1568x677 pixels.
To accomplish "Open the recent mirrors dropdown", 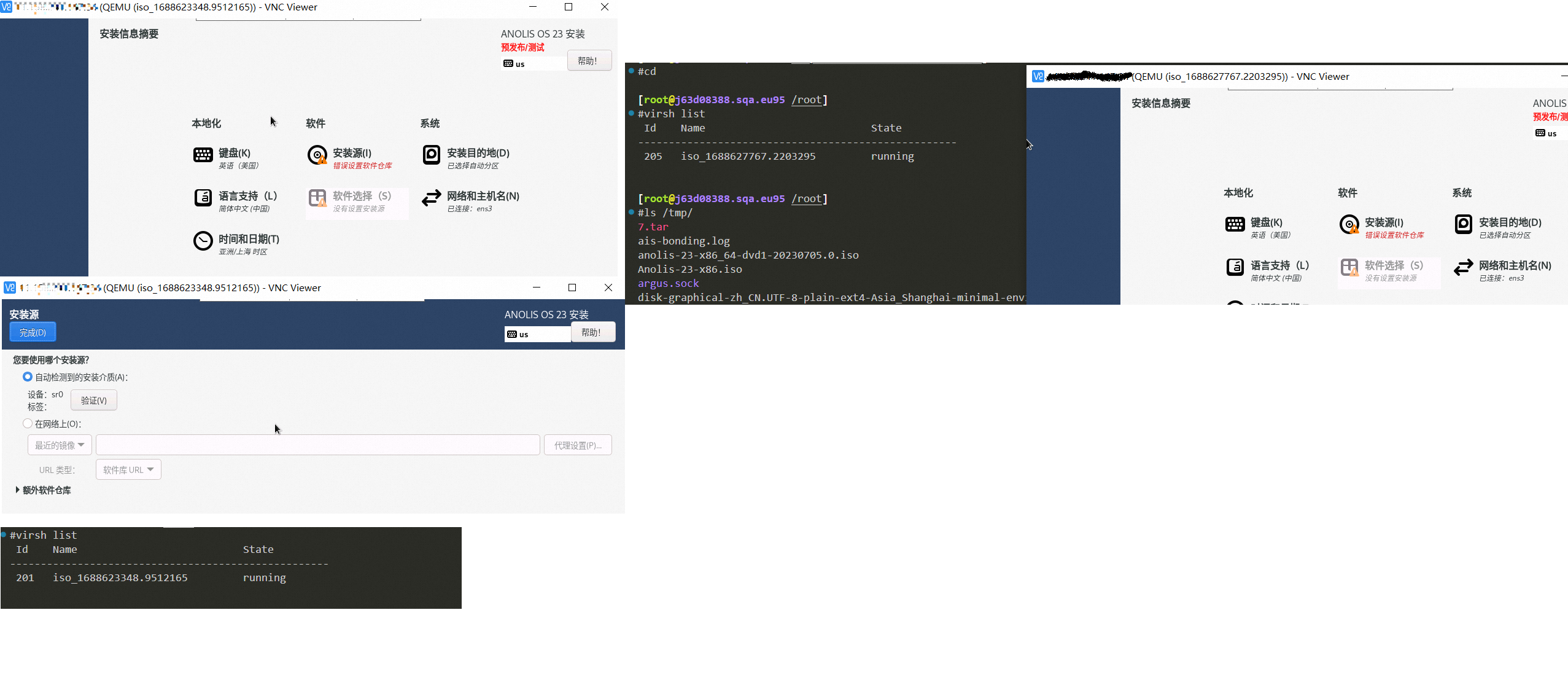I will [60, 445].
